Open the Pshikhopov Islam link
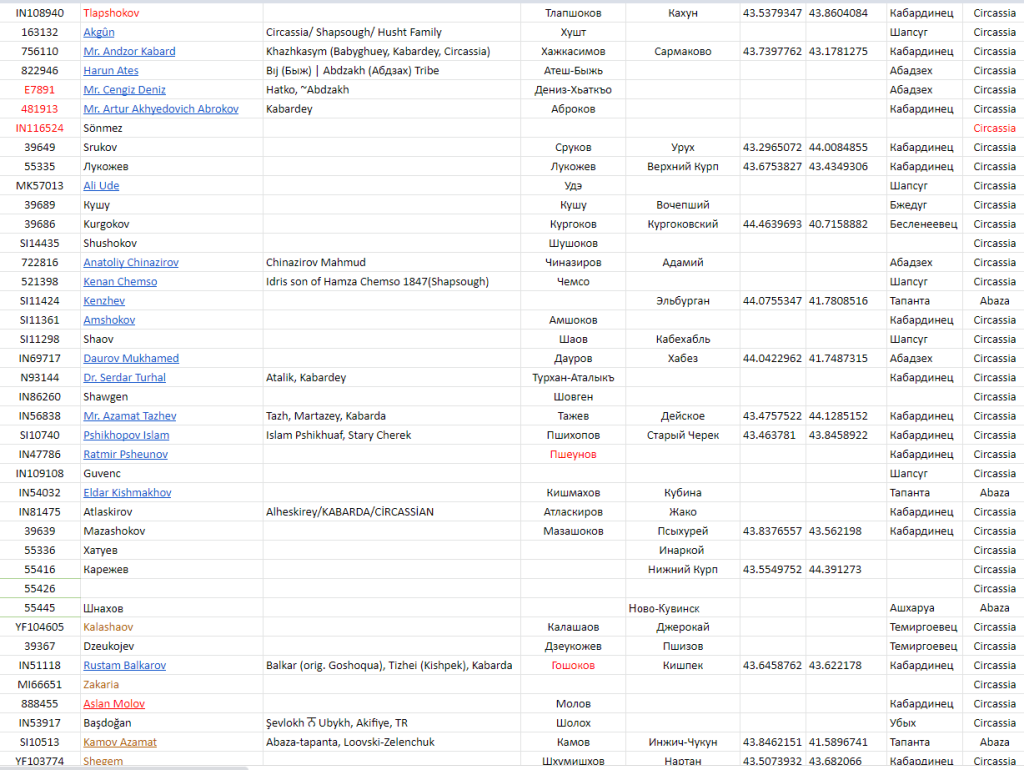Viewport: 1024px width, 770px height. (126, 435)
